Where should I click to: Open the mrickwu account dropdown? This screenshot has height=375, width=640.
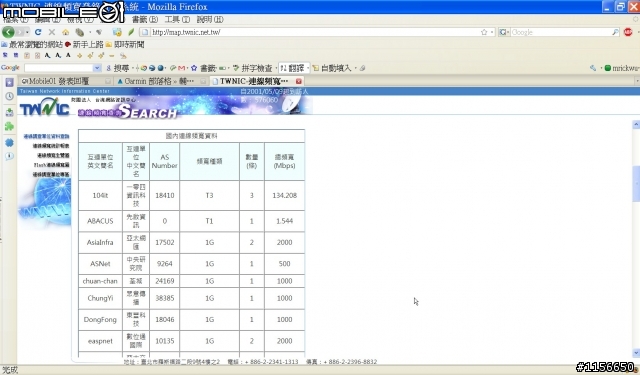[622, 68]
